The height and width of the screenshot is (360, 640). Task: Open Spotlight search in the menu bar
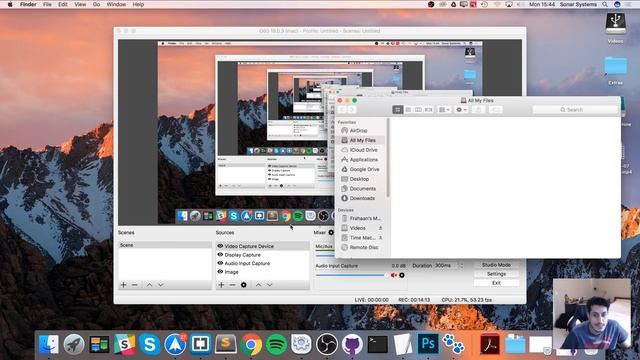point(605,4)
